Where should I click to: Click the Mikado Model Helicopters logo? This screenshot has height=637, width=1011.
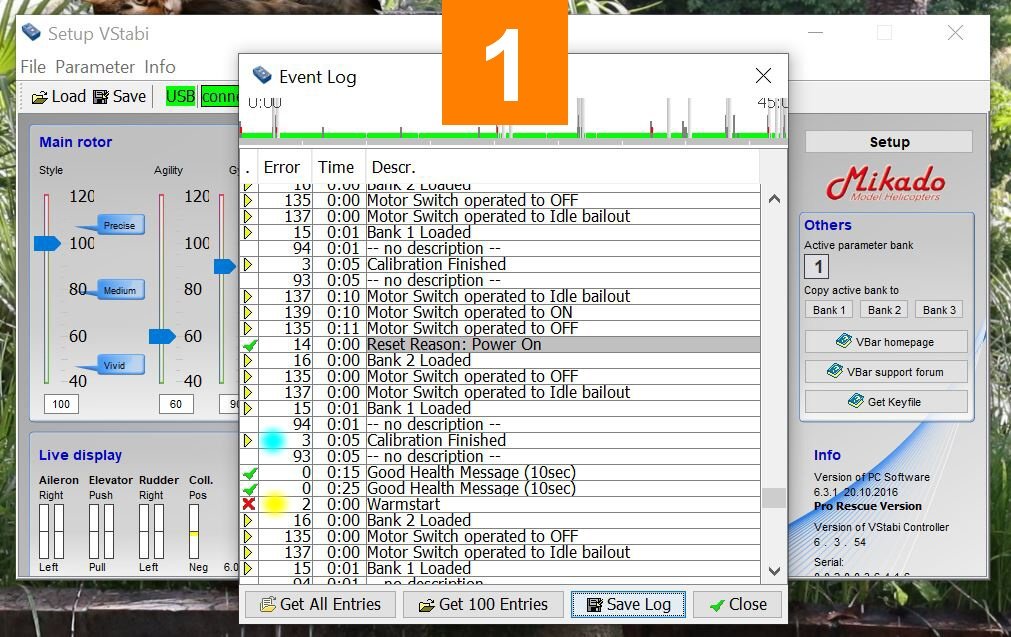click(x=885, y=184)
